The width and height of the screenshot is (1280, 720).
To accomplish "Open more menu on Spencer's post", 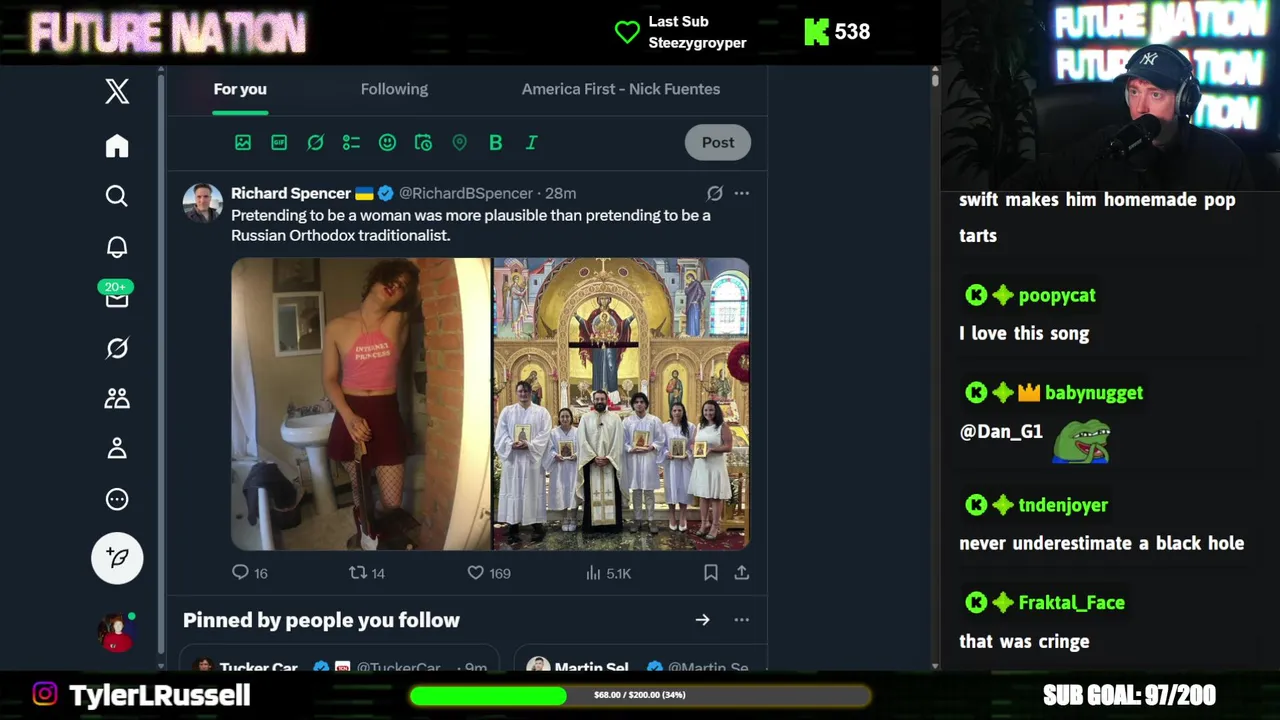I will 742,193.
